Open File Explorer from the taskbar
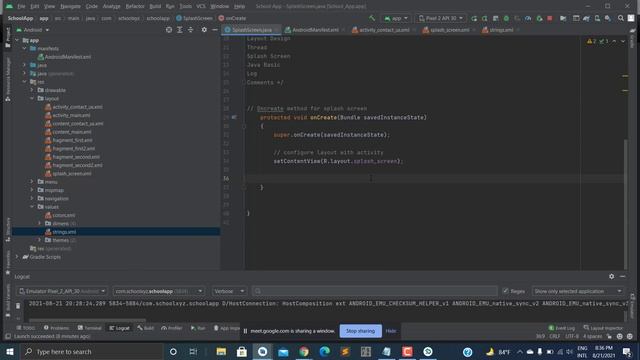This screenshot has height=360, width=640. point(221,351)
